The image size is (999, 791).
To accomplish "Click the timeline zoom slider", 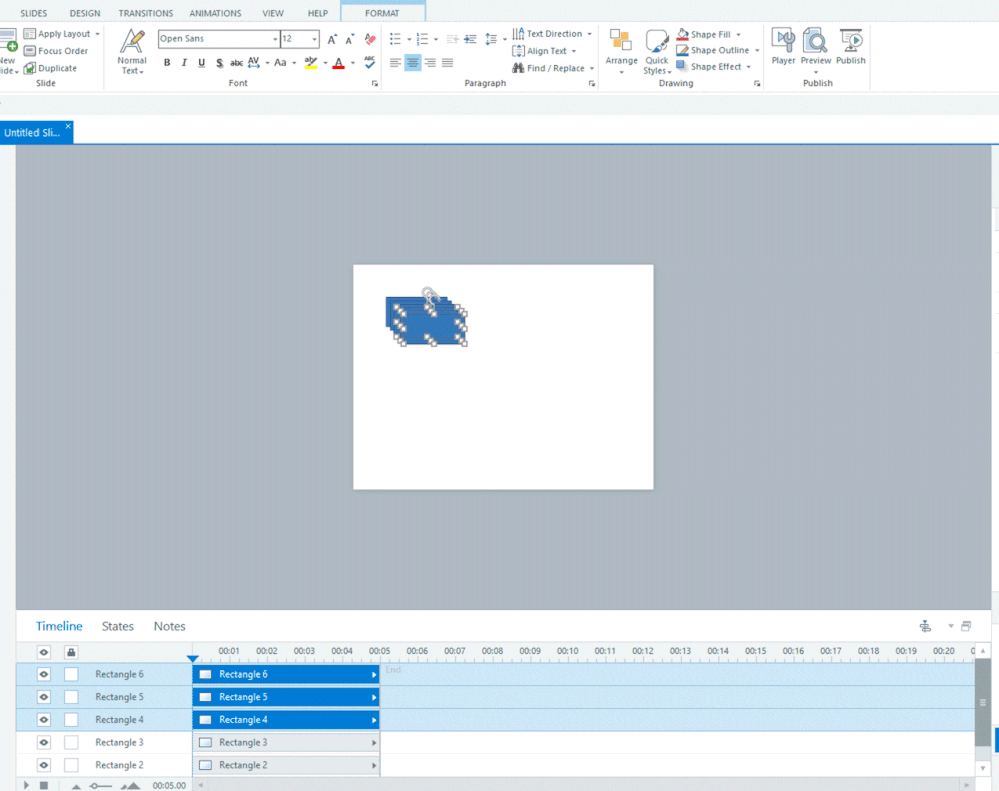I will point(100,786).
